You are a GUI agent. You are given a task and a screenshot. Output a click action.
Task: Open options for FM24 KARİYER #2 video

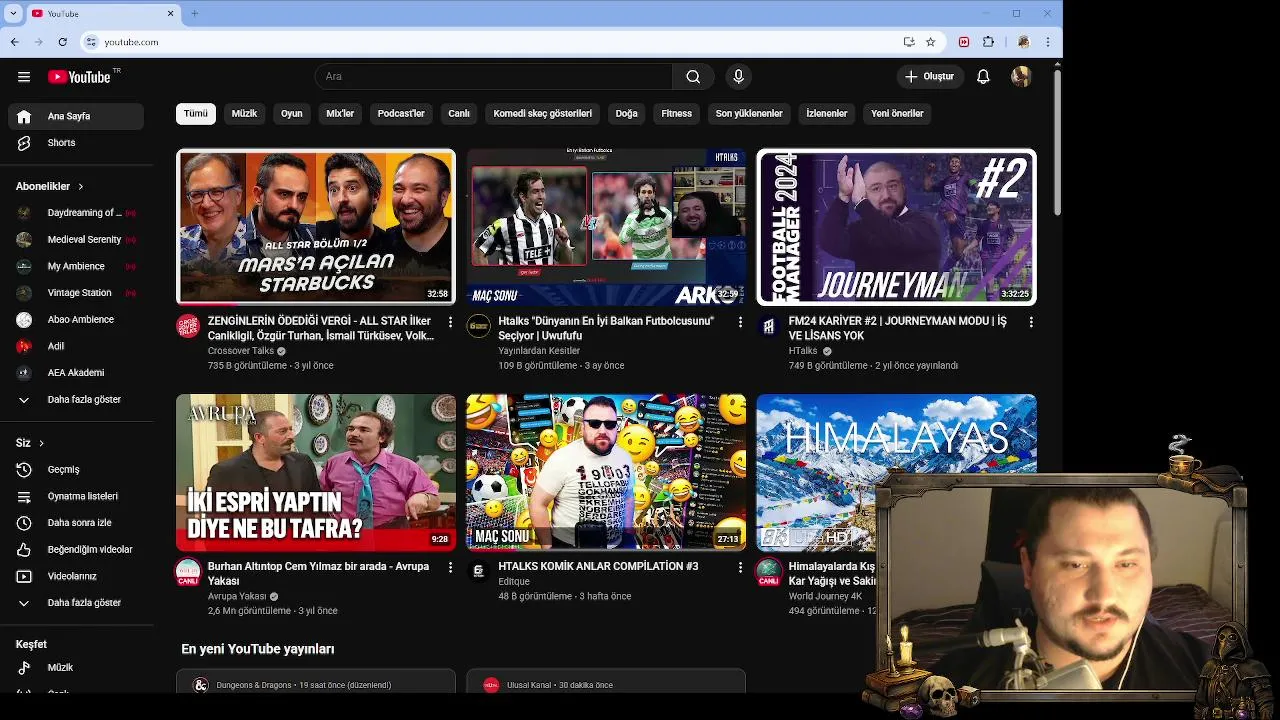pyautogui.click(x=1031, y=322)
